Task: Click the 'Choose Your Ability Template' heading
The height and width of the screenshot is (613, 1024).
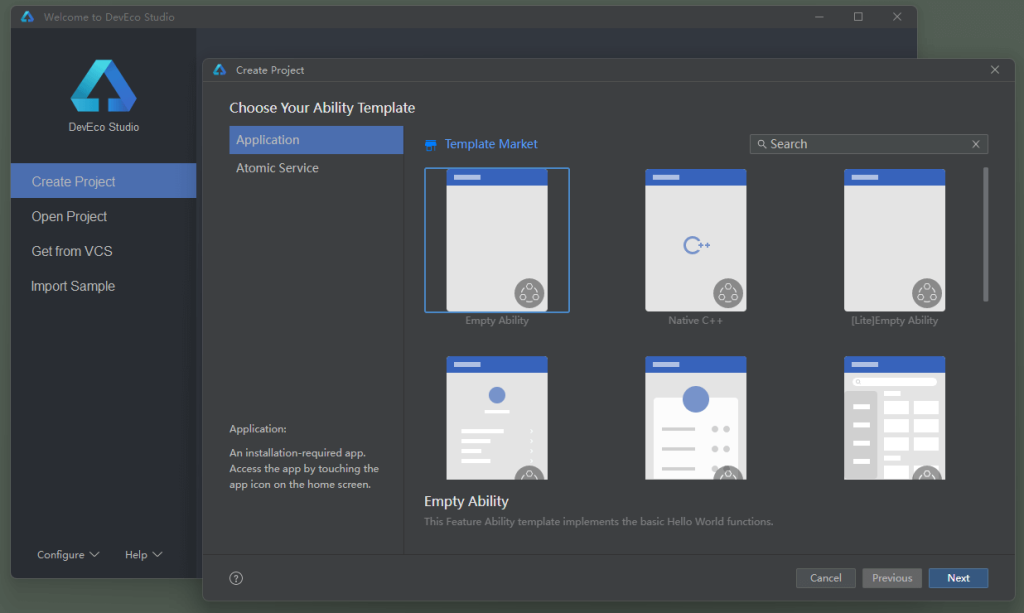Action: pyautogui.click(x=322, y=108)
